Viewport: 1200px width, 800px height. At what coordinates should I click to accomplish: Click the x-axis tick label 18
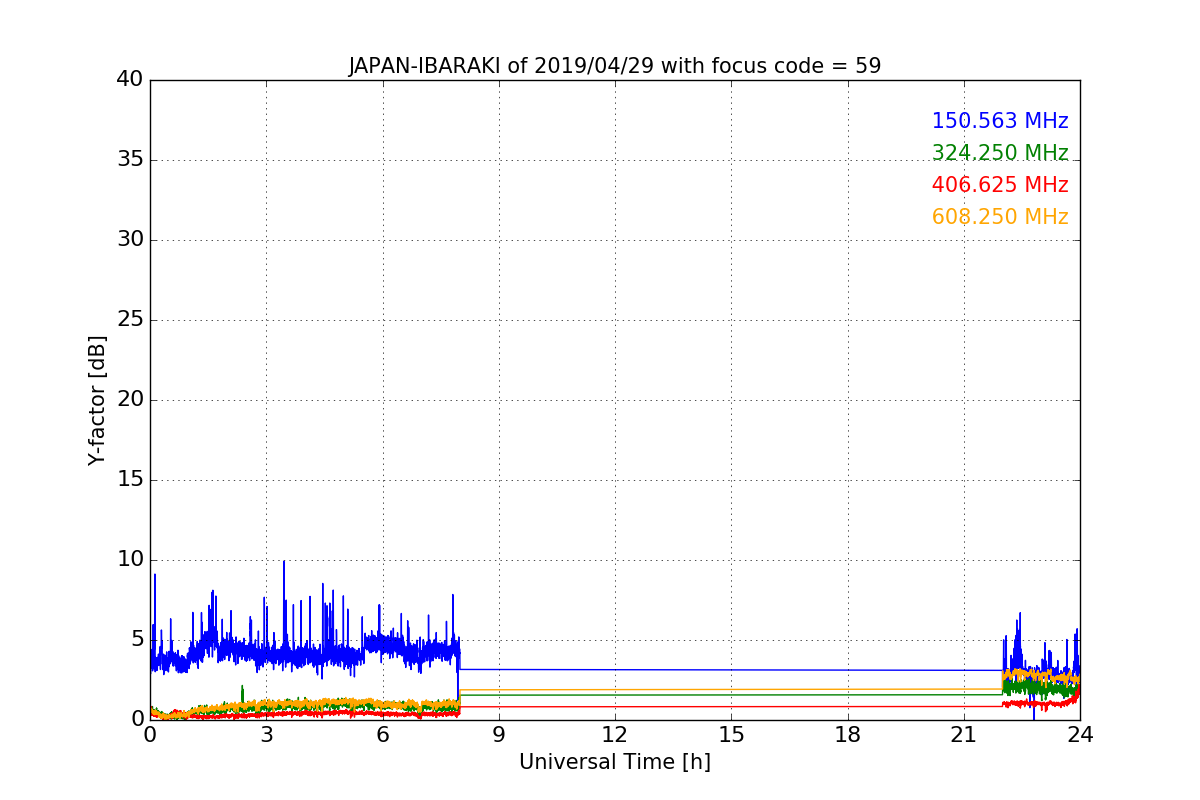[x=848, y=735]
